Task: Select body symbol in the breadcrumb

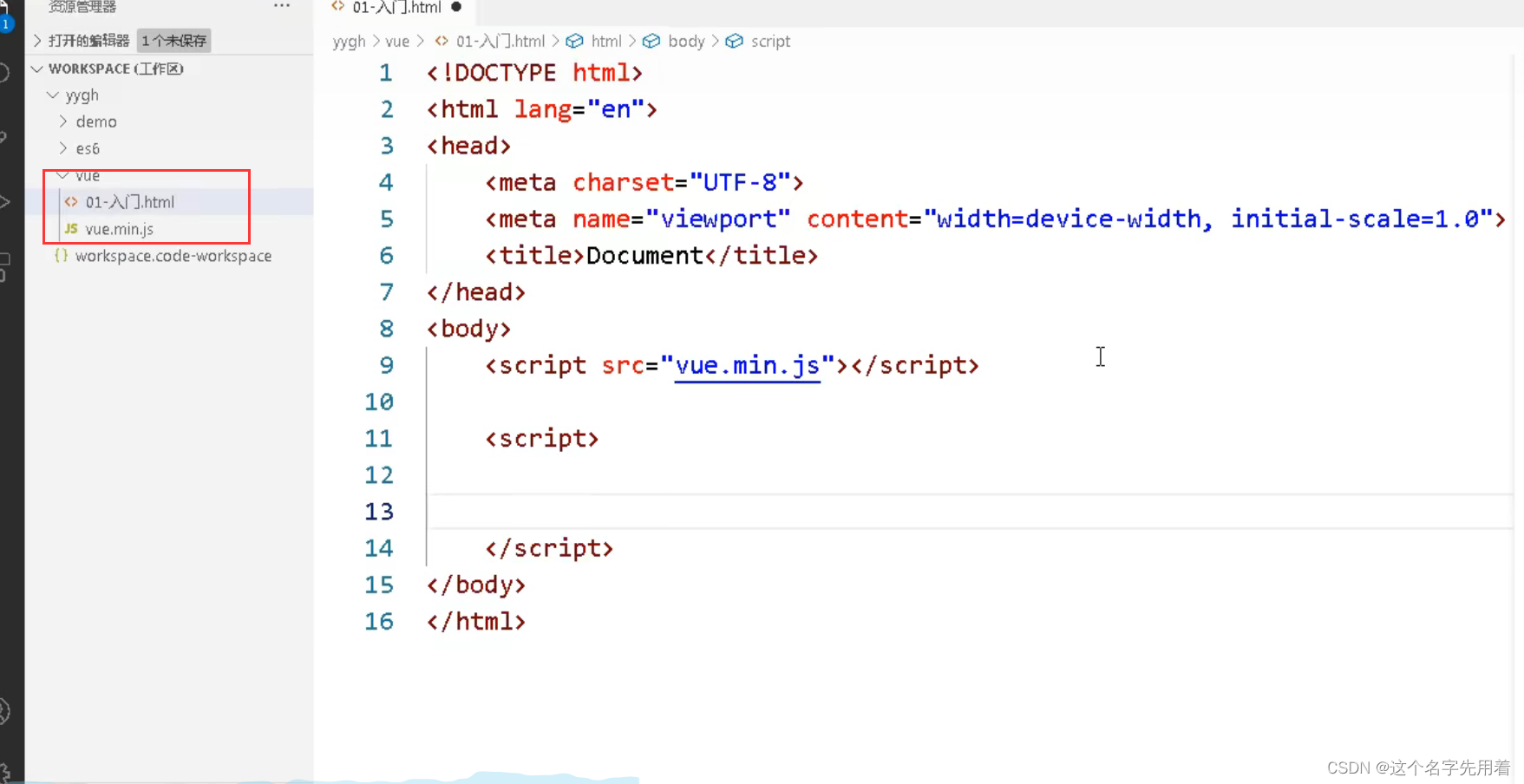Action: click(686, 42)
